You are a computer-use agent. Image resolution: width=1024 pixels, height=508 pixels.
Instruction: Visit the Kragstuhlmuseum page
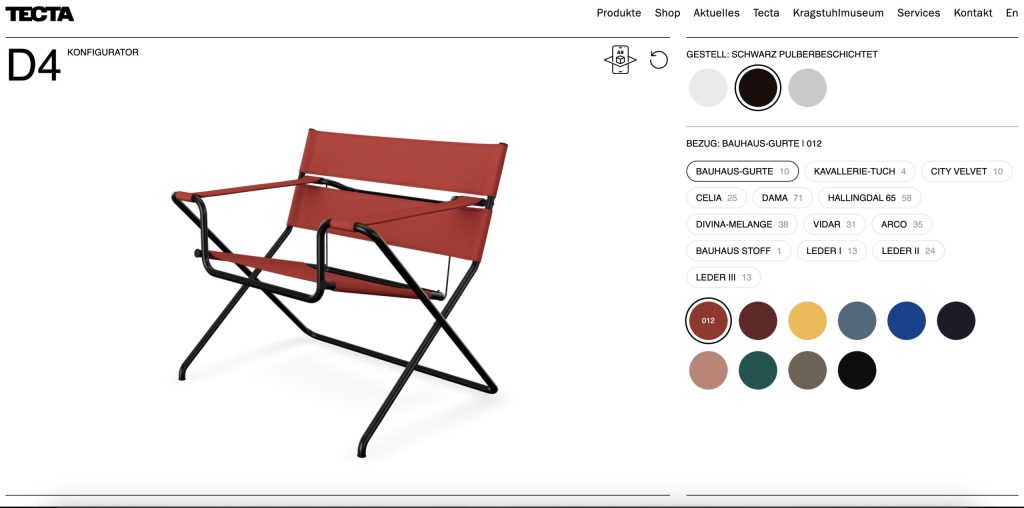838,13
